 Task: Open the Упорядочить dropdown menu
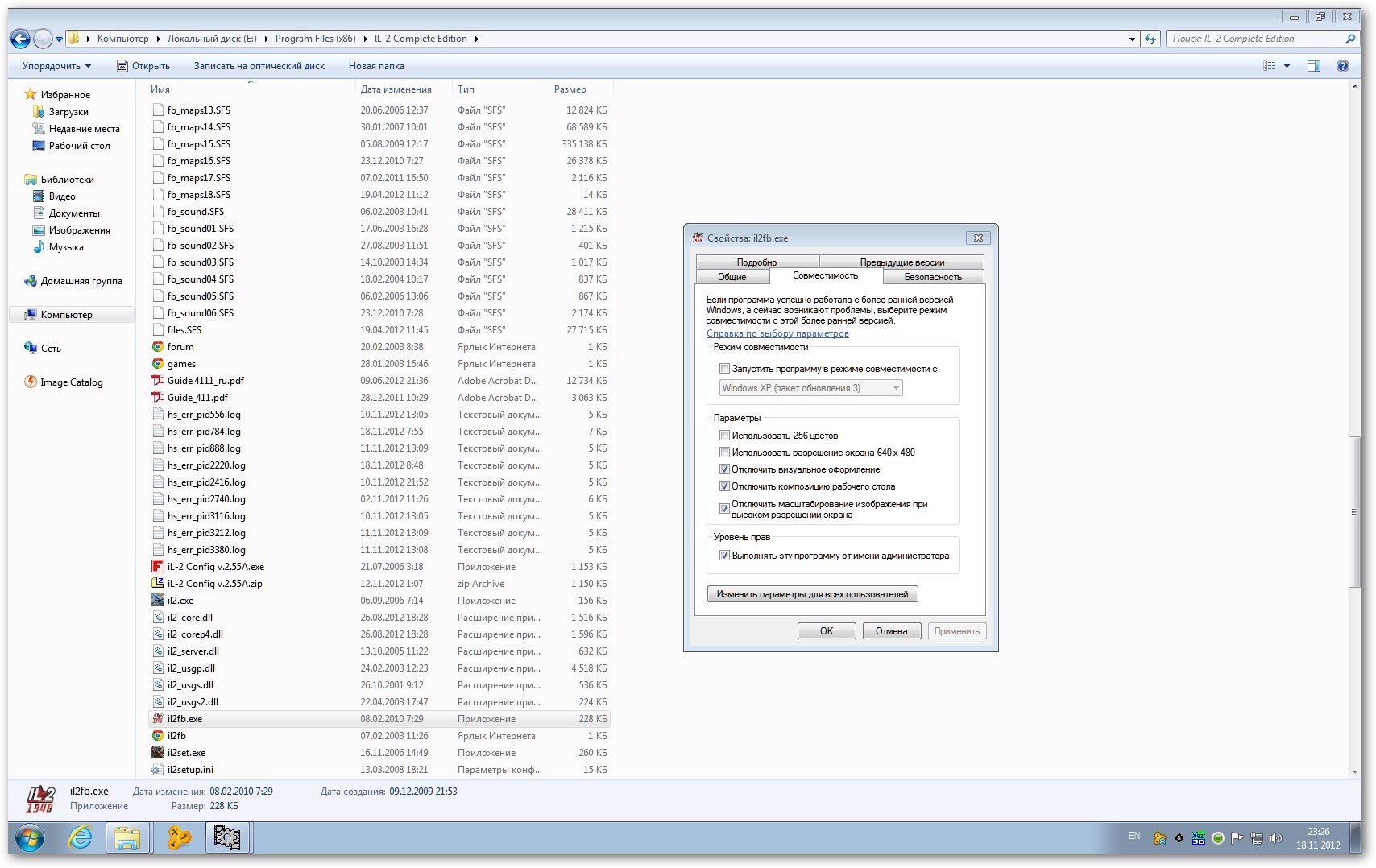point(56,66)
